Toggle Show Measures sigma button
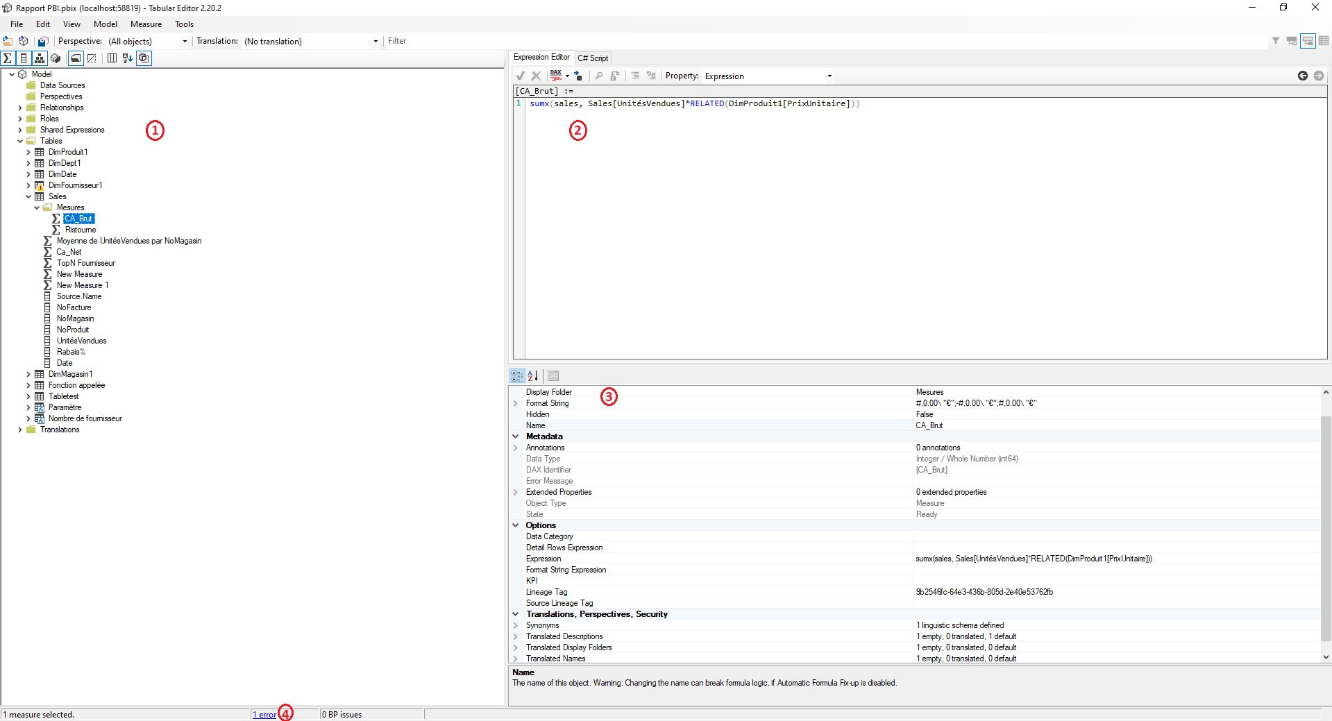The width and height of the screenshot is (1332, 721). coord(7,58)
